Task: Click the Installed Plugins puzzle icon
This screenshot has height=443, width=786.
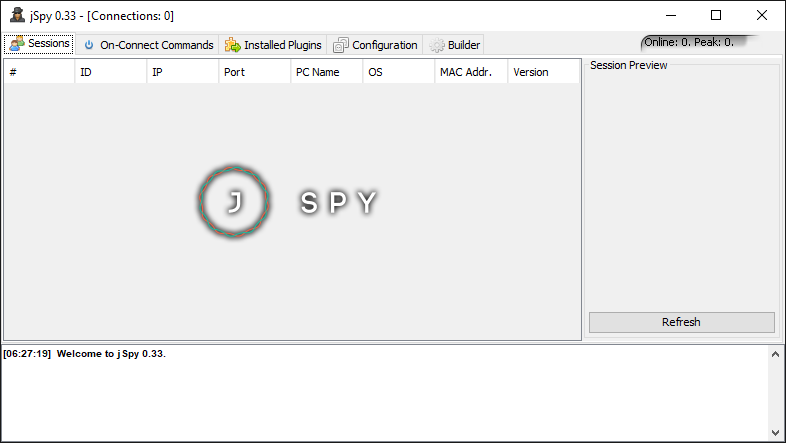Action: [233, 45]
